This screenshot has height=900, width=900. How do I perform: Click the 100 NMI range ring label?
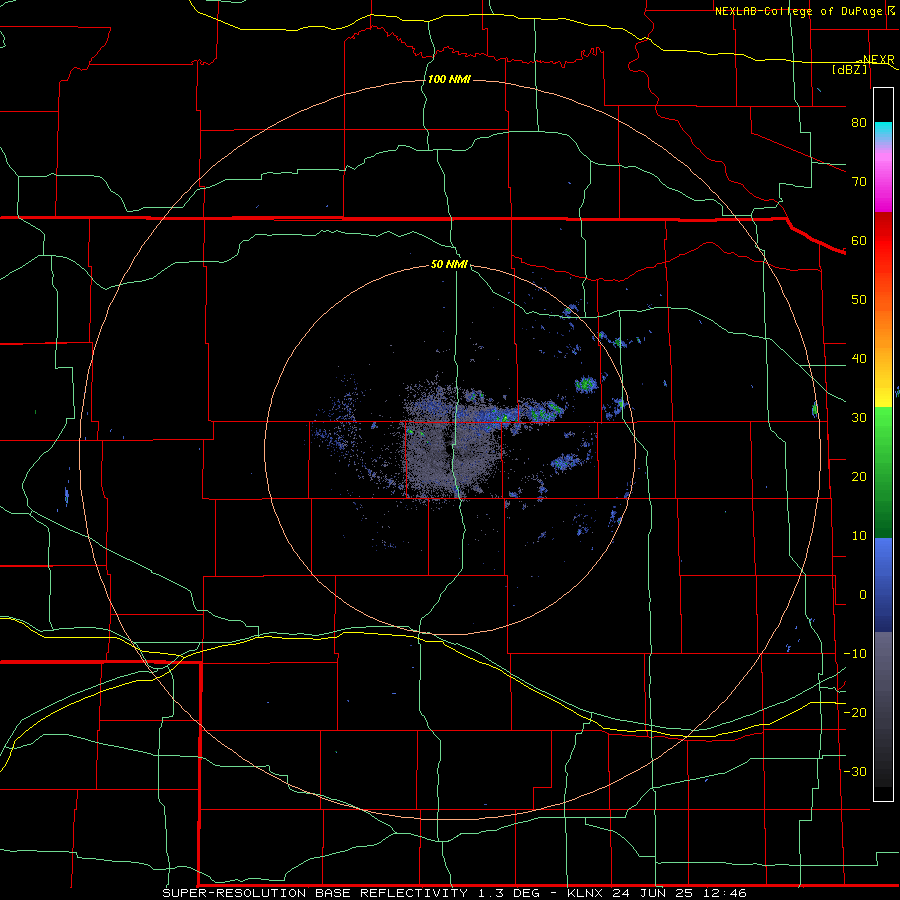[449, 79]
